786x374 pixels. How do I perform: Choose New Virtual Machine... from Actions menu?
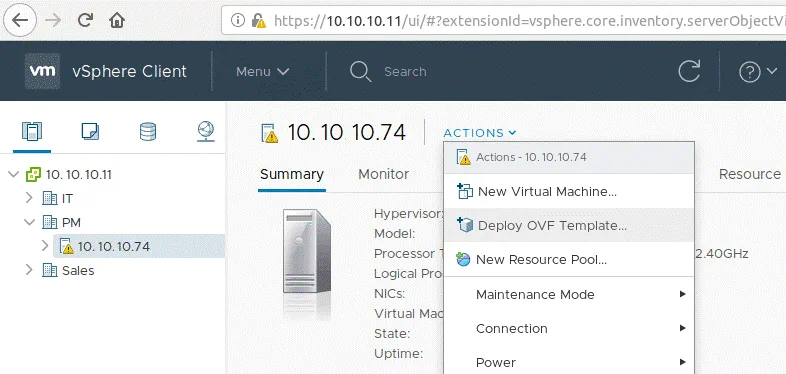(x=569, y=192)
